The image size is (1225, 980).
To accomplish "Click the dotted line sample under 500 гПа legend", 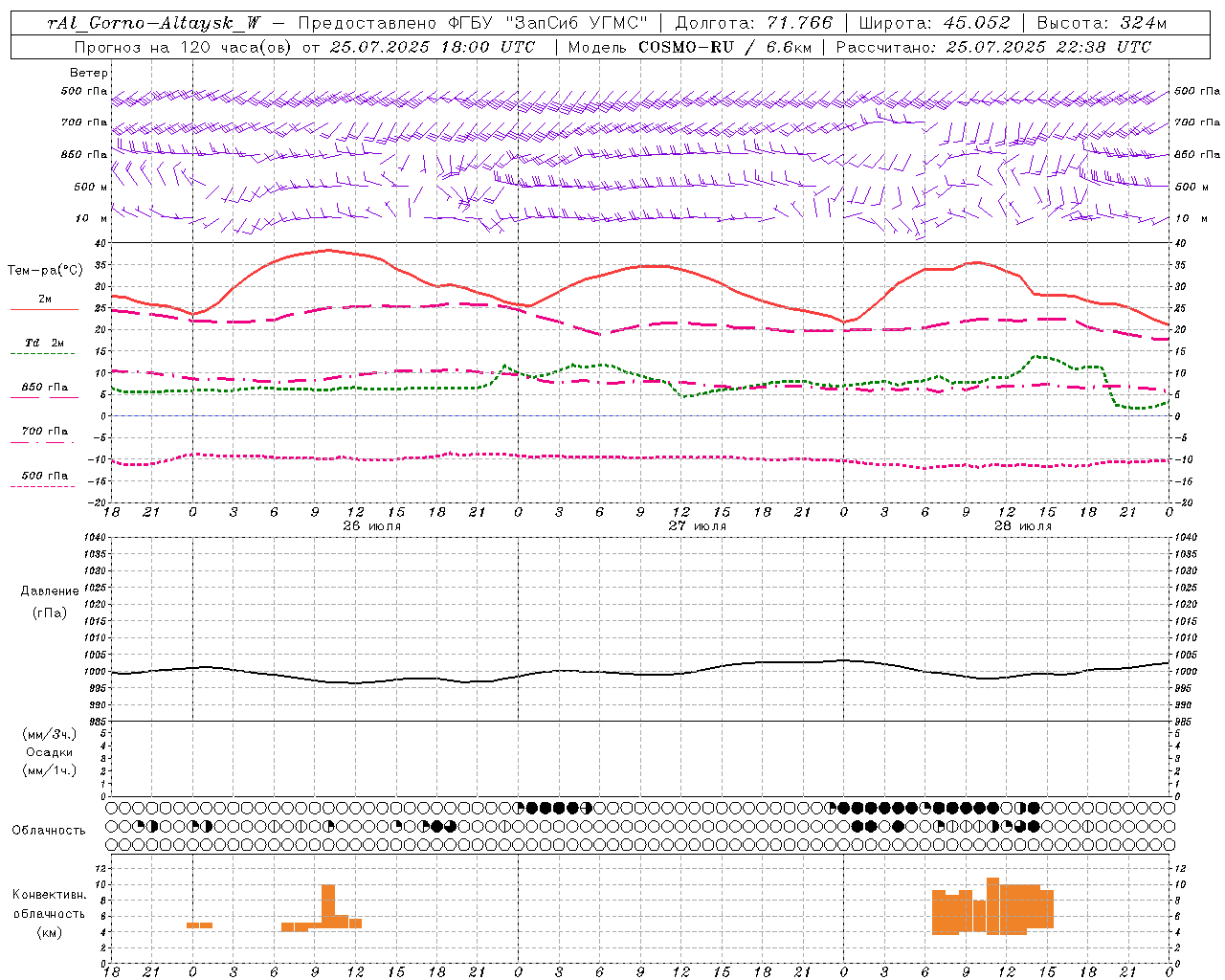I will (x=42, y=486).
